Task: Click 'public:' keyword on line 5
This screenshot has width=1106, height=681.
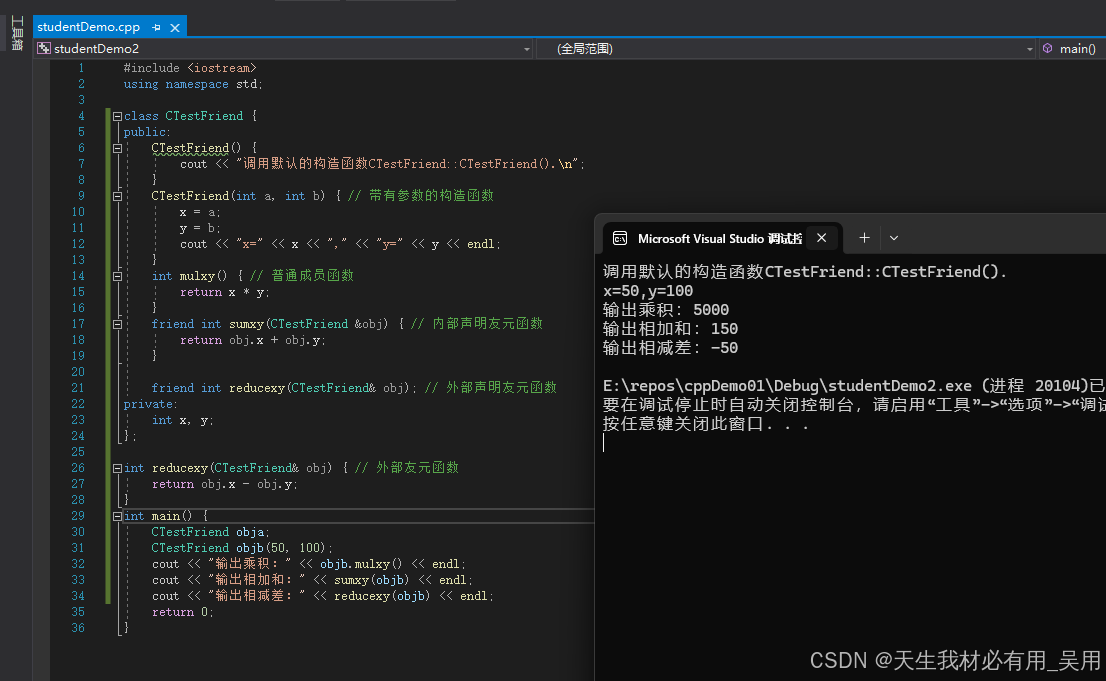Action: (x=147, y=132)
